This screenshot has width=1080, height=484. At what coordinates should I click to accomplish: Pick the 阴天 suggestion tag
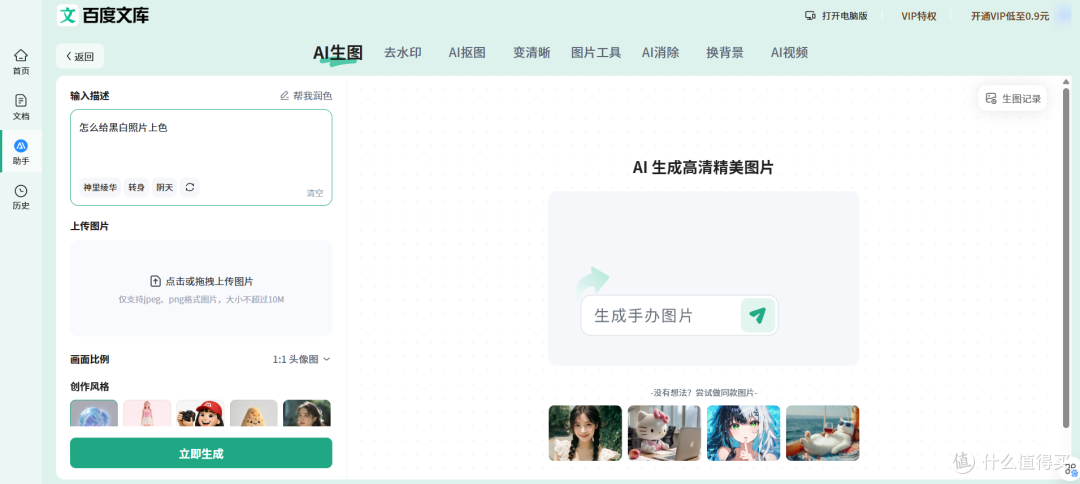165,187
